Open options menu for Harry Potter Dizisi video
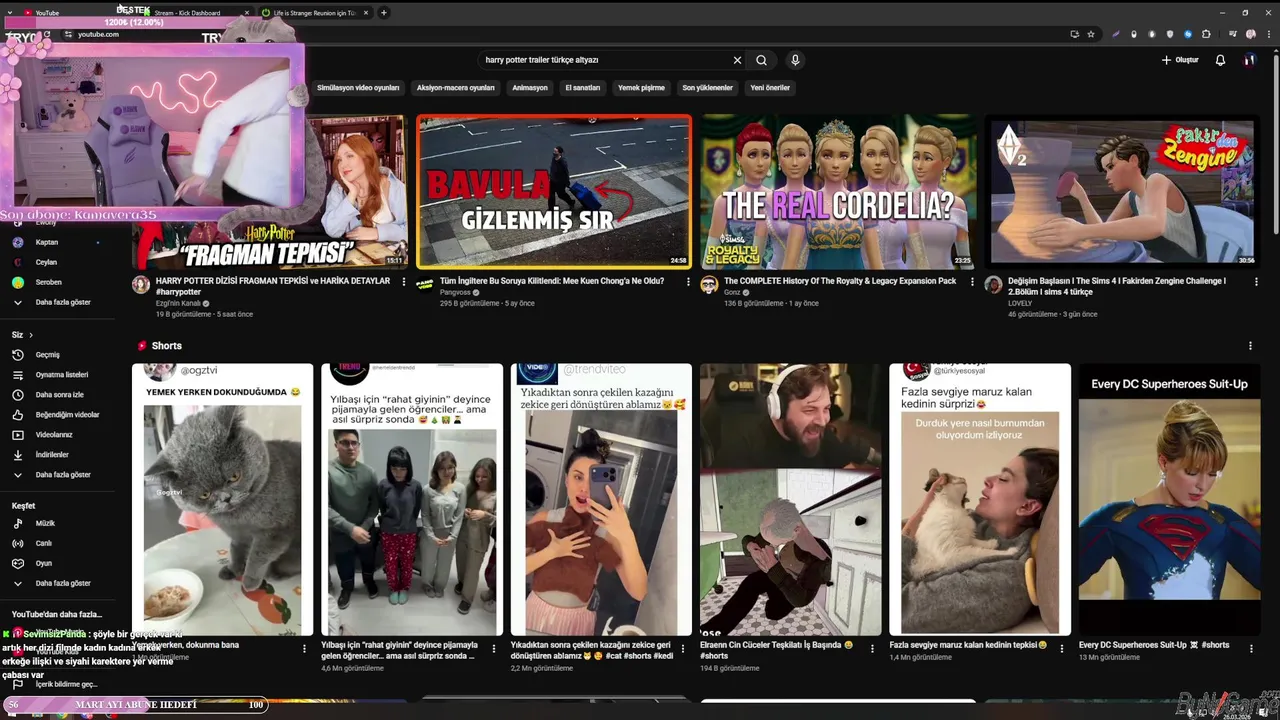This screenshot has height=720, width=1280. [404, 282]
